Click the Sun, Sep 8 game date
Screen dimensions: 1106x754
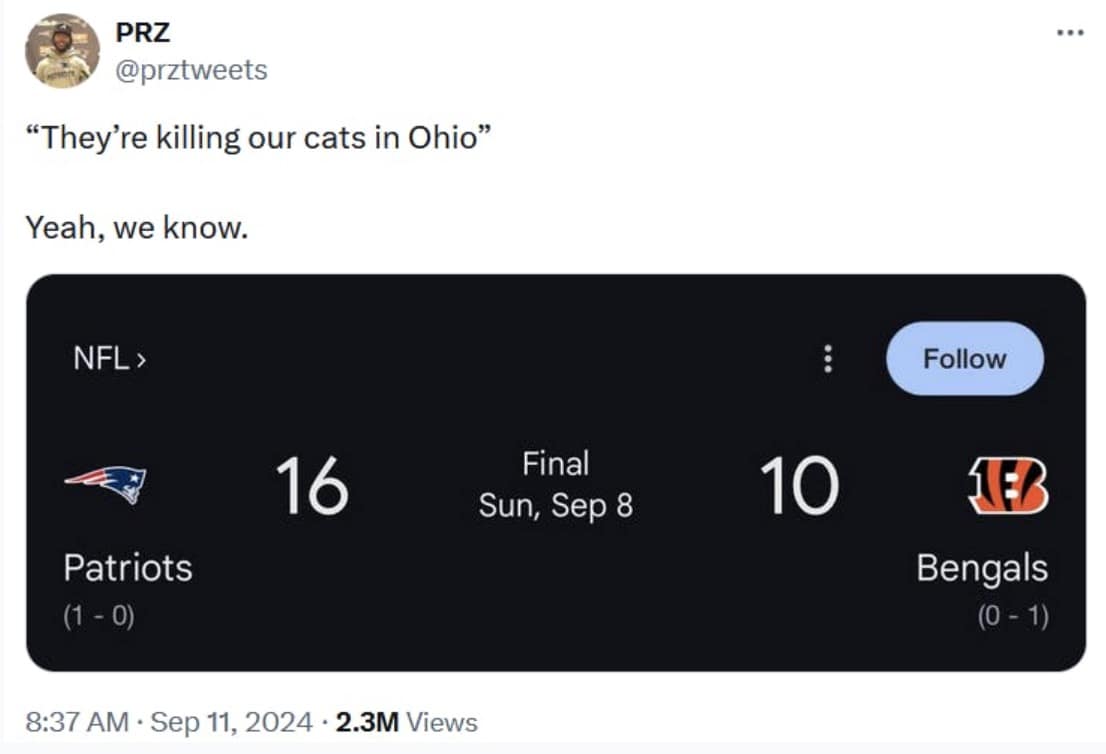pyautogui.click(x=556, y=505)
